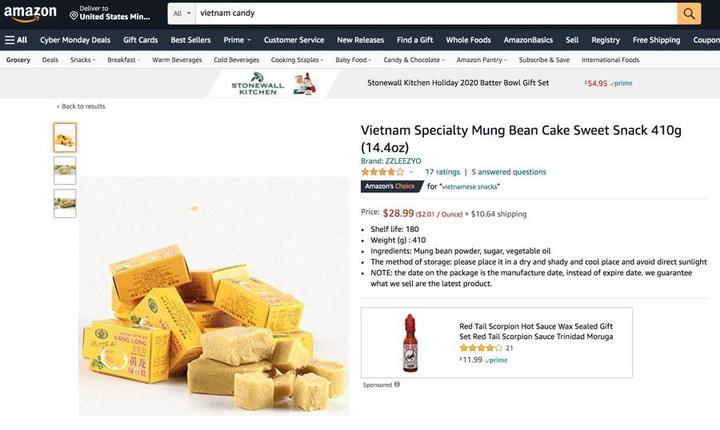Image resolution: width=720 pixels, height=430 pixels.
Task: Select the third product thumbnail
Action: (65, 203)
